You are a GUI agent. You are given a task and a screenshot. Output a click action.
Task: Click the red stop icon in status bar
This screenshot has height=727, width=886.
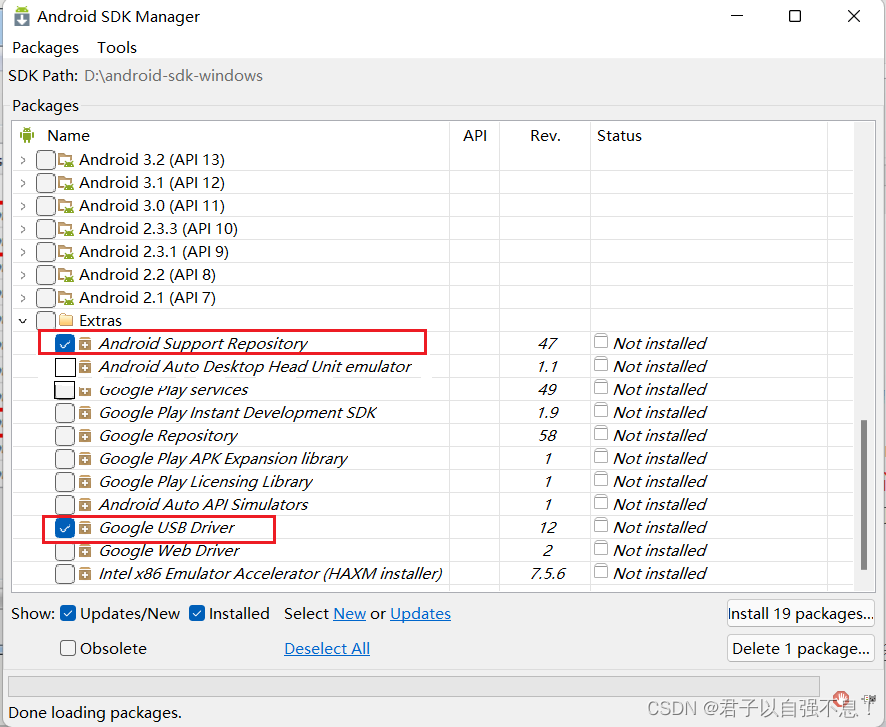[x=842, y=698]
